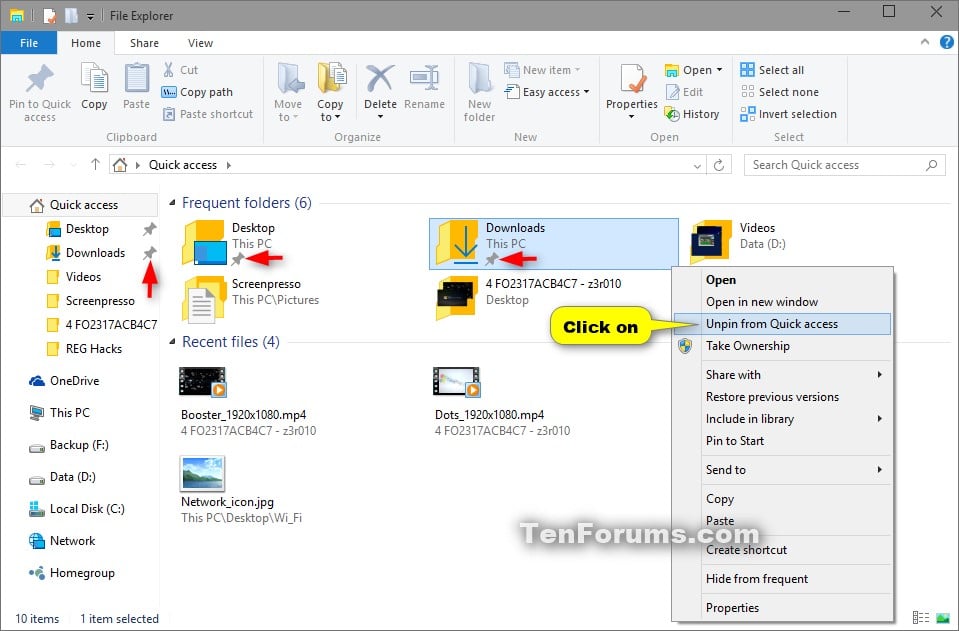The image size is (959, 631).
Task: Open the Help question mark icon
Action: click(946, 42)
